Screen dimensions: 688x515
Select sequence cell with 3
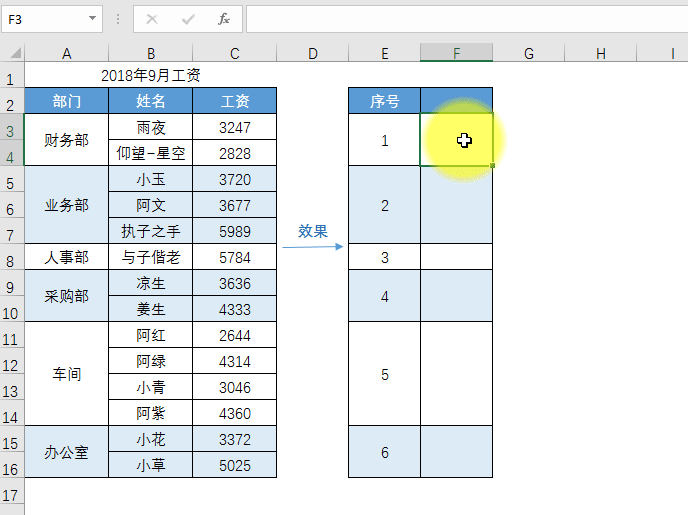point(384,257)
